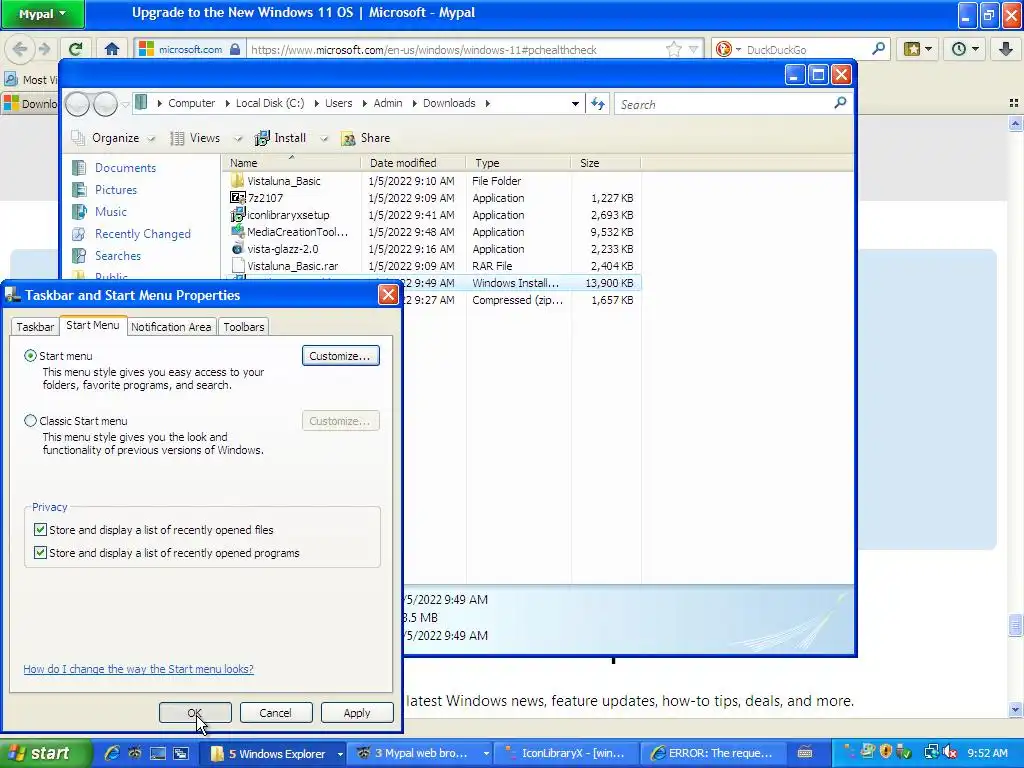Select the MediaCreationTool file
The width and height of the screenshot is (1024, 768).
(296, 232)
